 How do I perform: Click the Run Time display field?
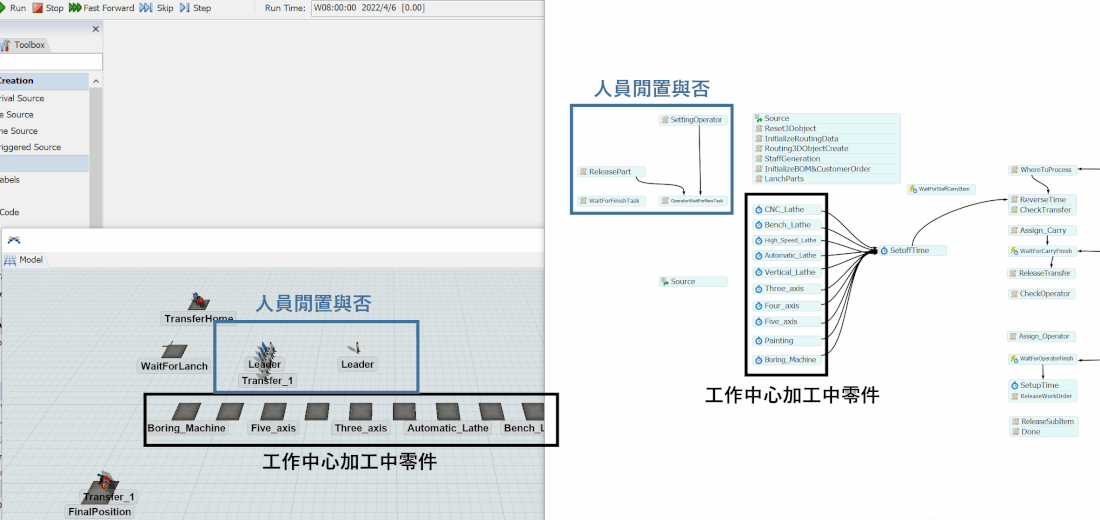425,8
